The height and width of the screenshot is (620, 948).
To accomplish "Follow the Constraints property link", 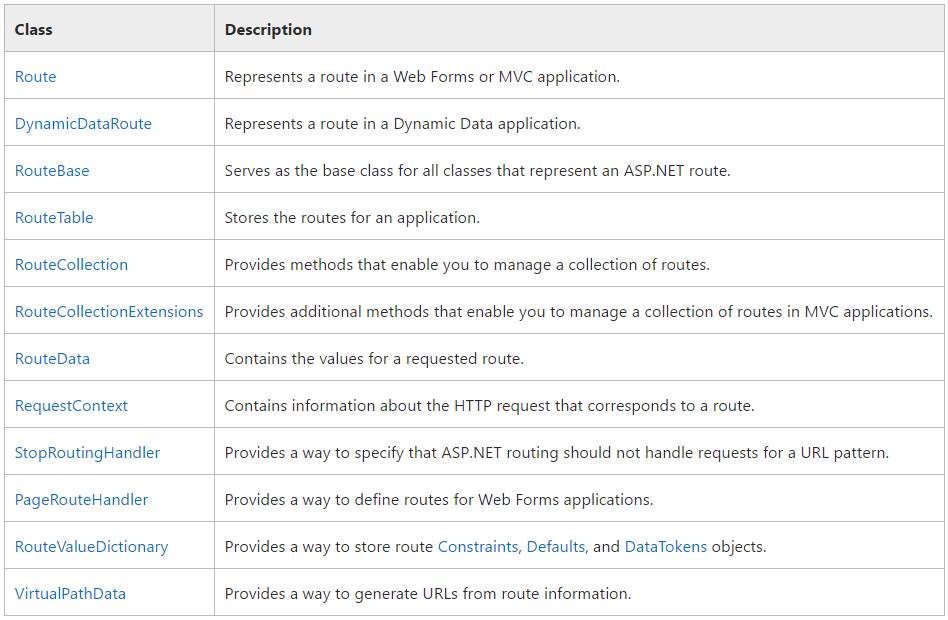I will pos(478,547).
